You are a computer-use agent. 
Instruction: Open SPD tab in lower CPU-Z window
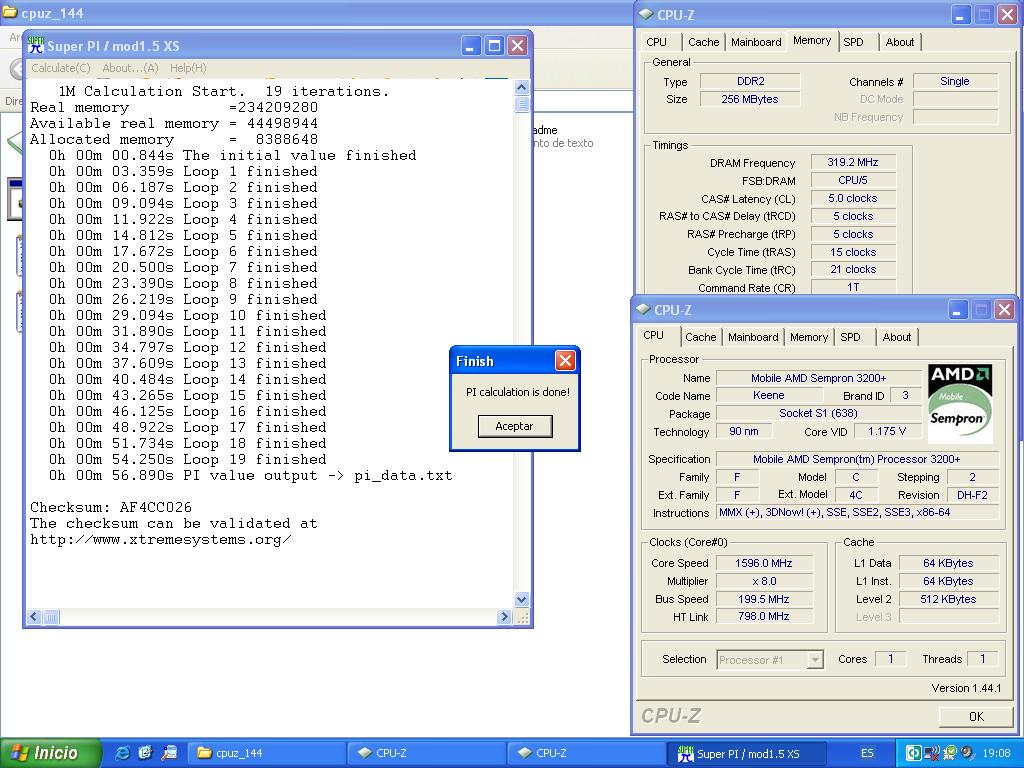(850, 337)
